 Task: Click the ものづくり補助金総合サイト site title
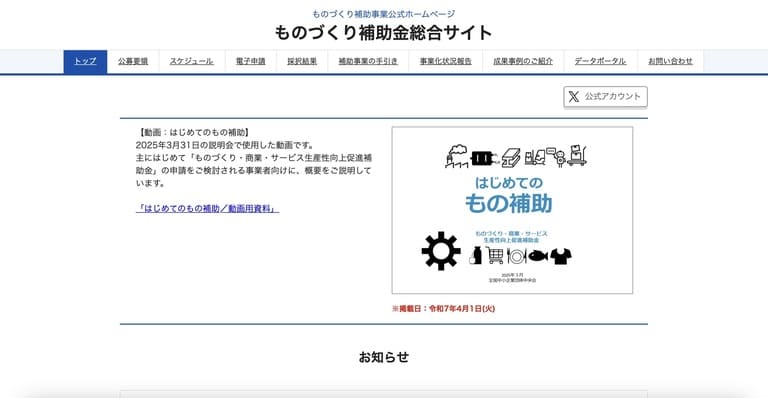tap(384, 33)
